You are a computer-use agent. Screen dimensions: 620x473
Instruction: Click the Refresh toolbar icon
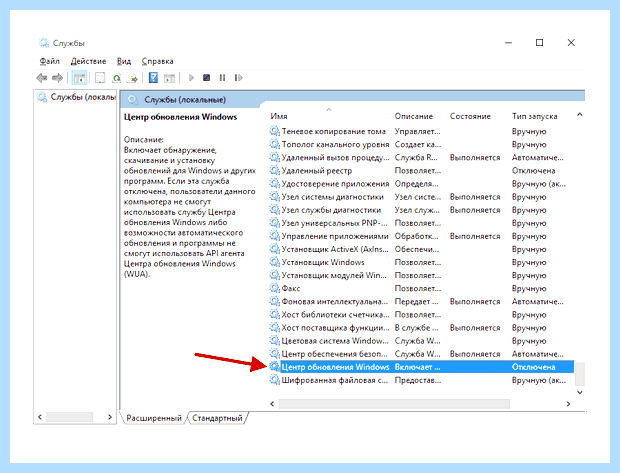pos(116,78)
